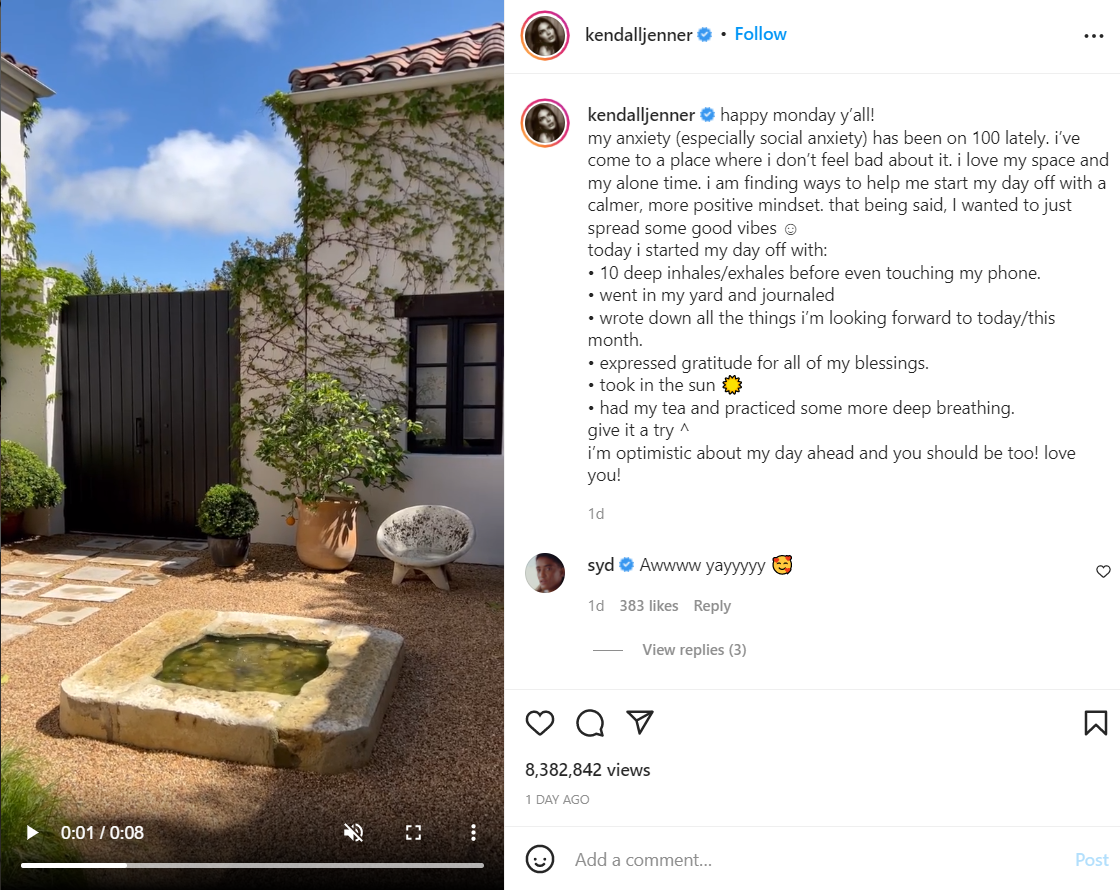
Task: Reply to syd's comment
Action: pos(712,606)
